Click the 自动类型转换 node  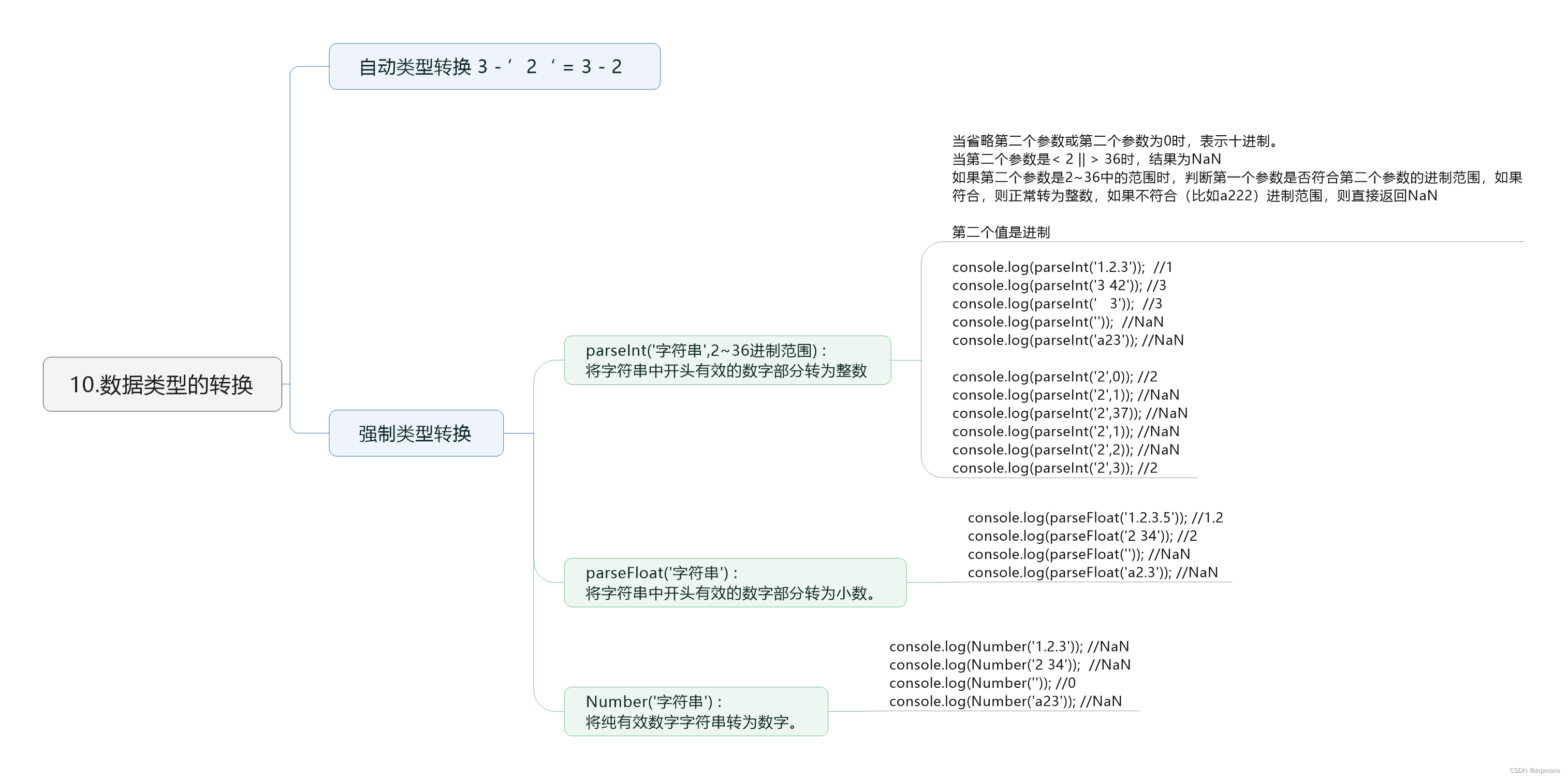pos(494,66)
